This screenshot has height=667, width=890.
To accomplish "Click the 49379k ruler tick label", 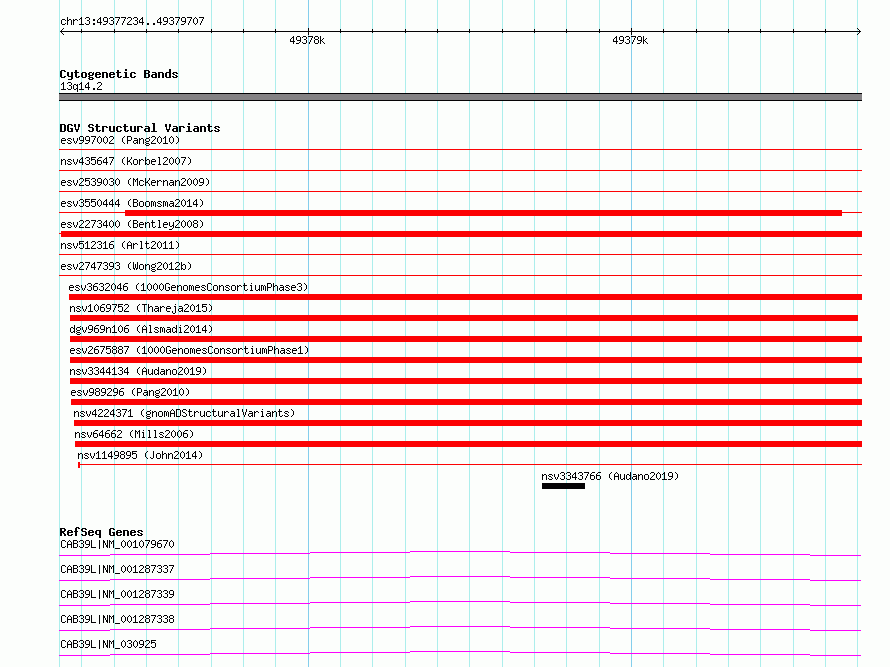I will tap(630, 40).
